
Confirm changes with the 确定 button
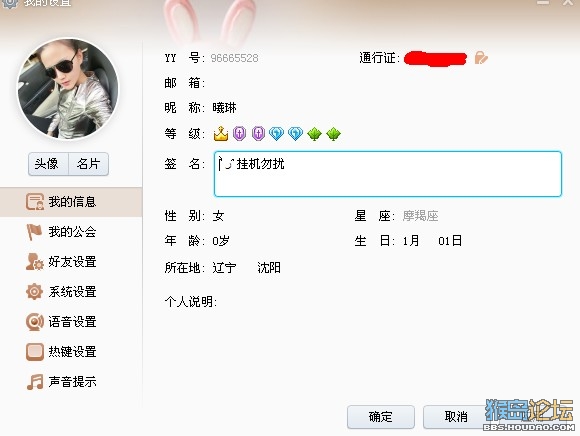[381, 417]
